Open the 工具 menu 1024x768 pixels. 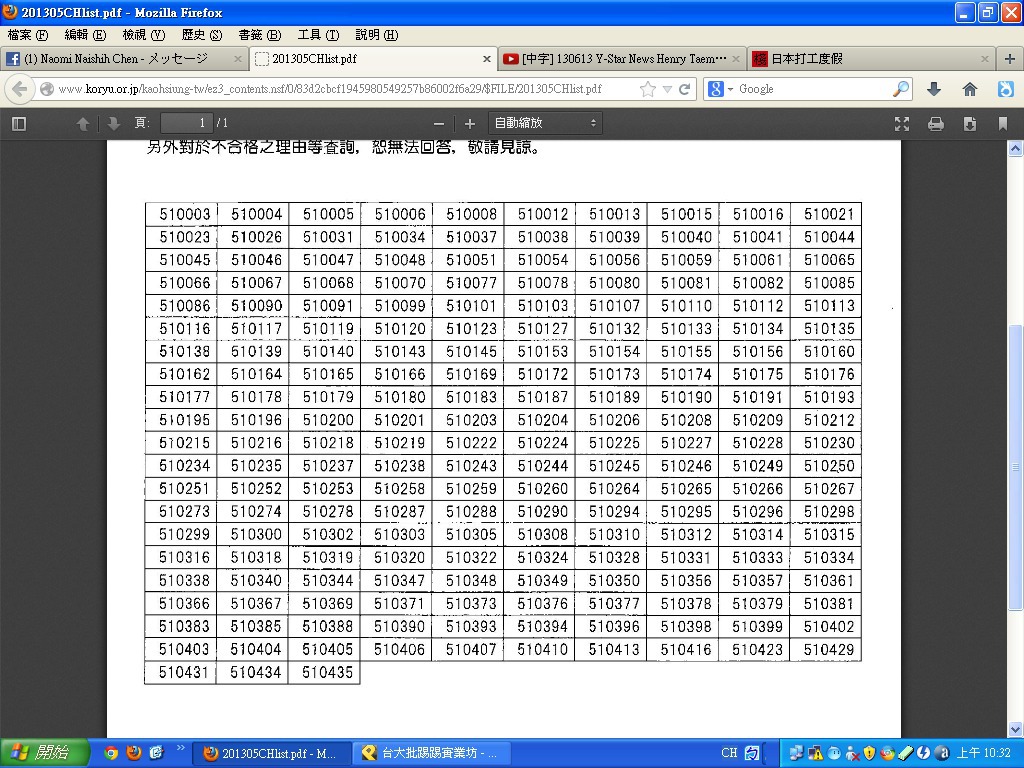click(x=318, y=35)
